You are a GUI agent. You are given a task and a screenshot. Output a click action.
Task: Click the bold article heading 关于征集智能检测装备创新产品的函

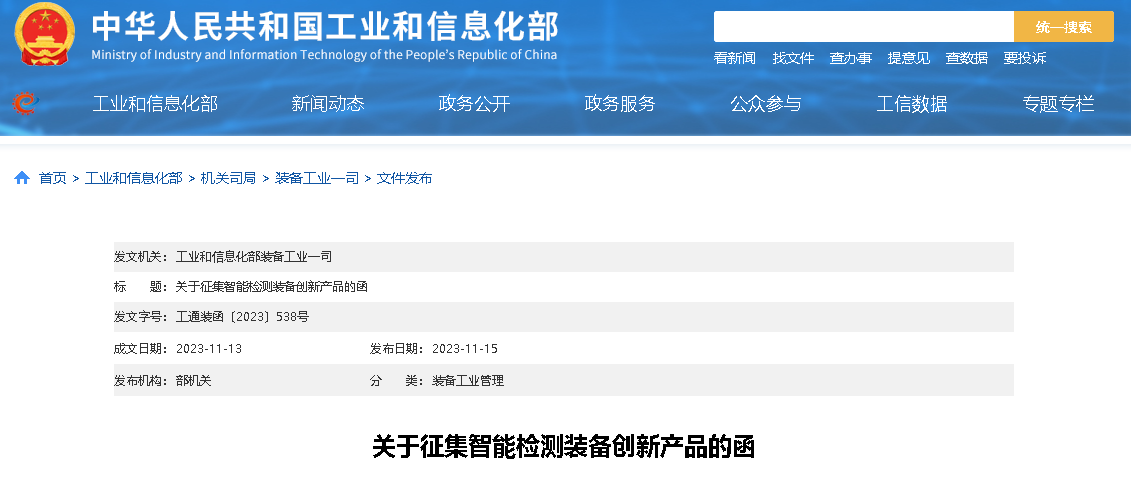pos(563,447)
